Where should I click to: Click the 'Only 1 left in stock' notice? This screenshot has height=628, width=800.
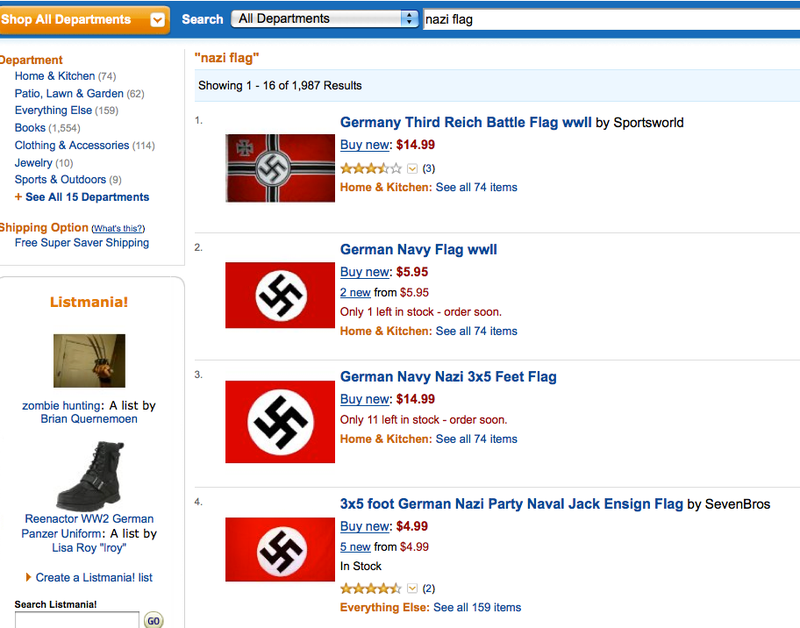pos(421,312)
